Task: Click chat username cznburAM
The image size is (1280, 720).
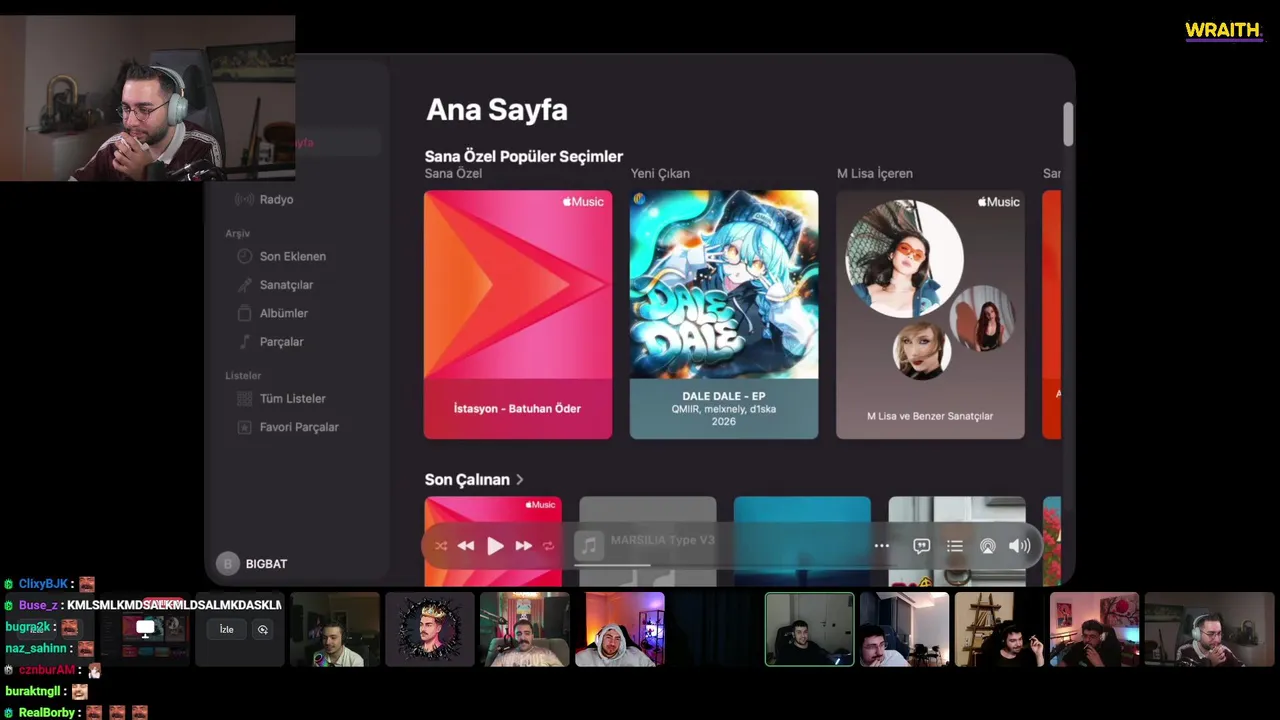Action: (x=46, y=670)
